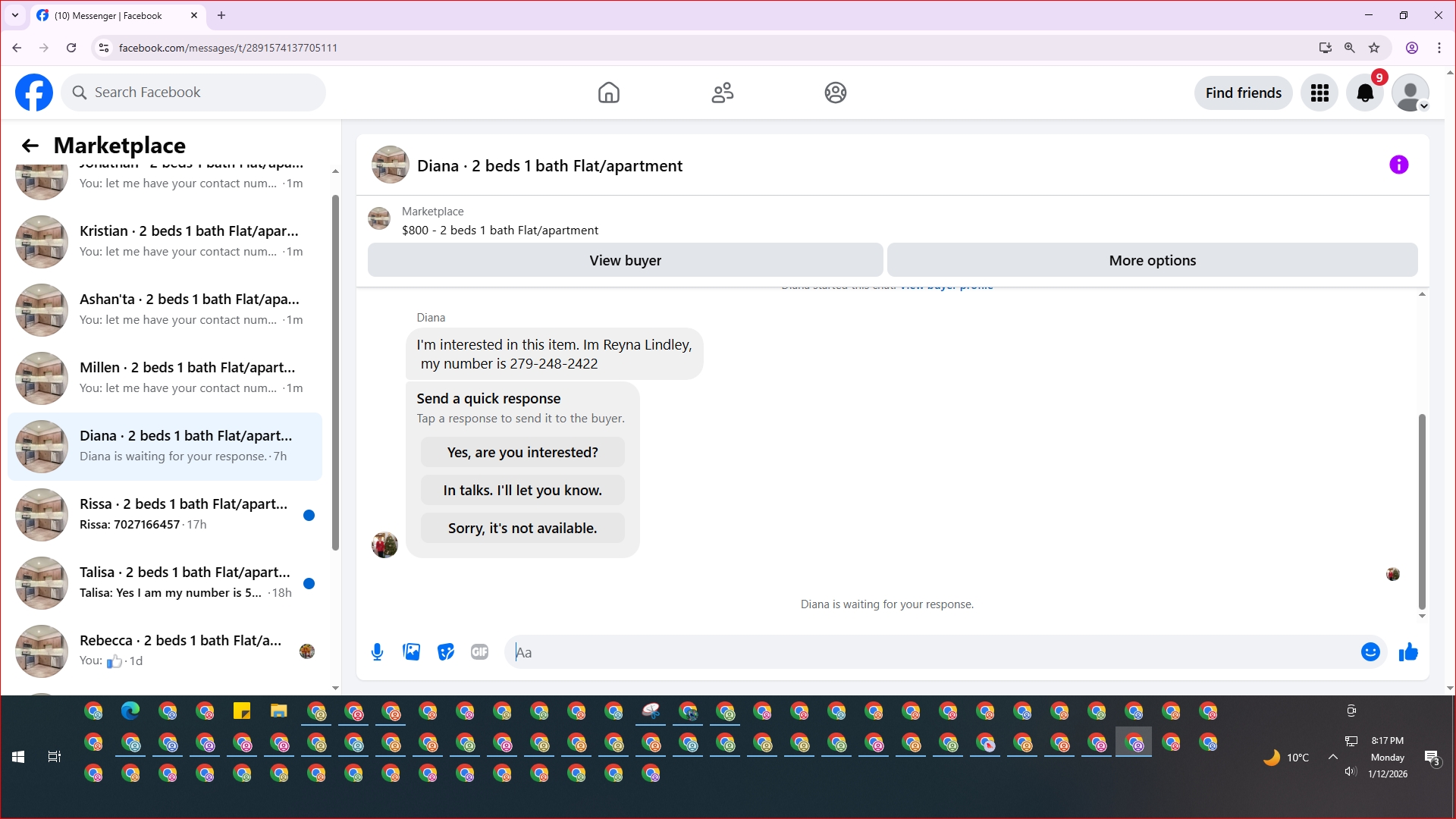Click the message text input field
1456x819 pixels.
(x=933, y=652)
